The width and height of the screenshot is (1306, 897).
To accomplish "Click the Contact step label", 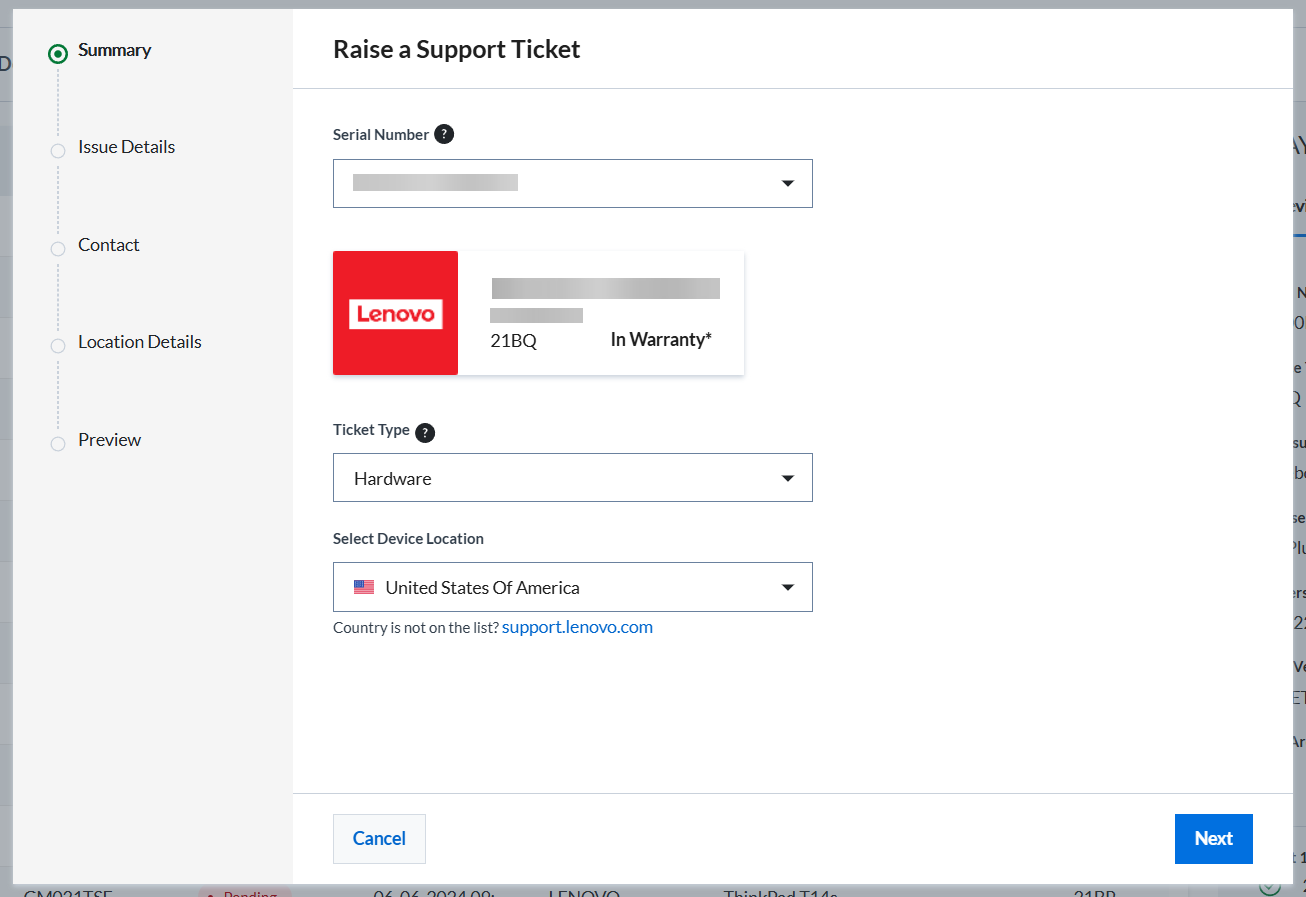I will (109, 245).
